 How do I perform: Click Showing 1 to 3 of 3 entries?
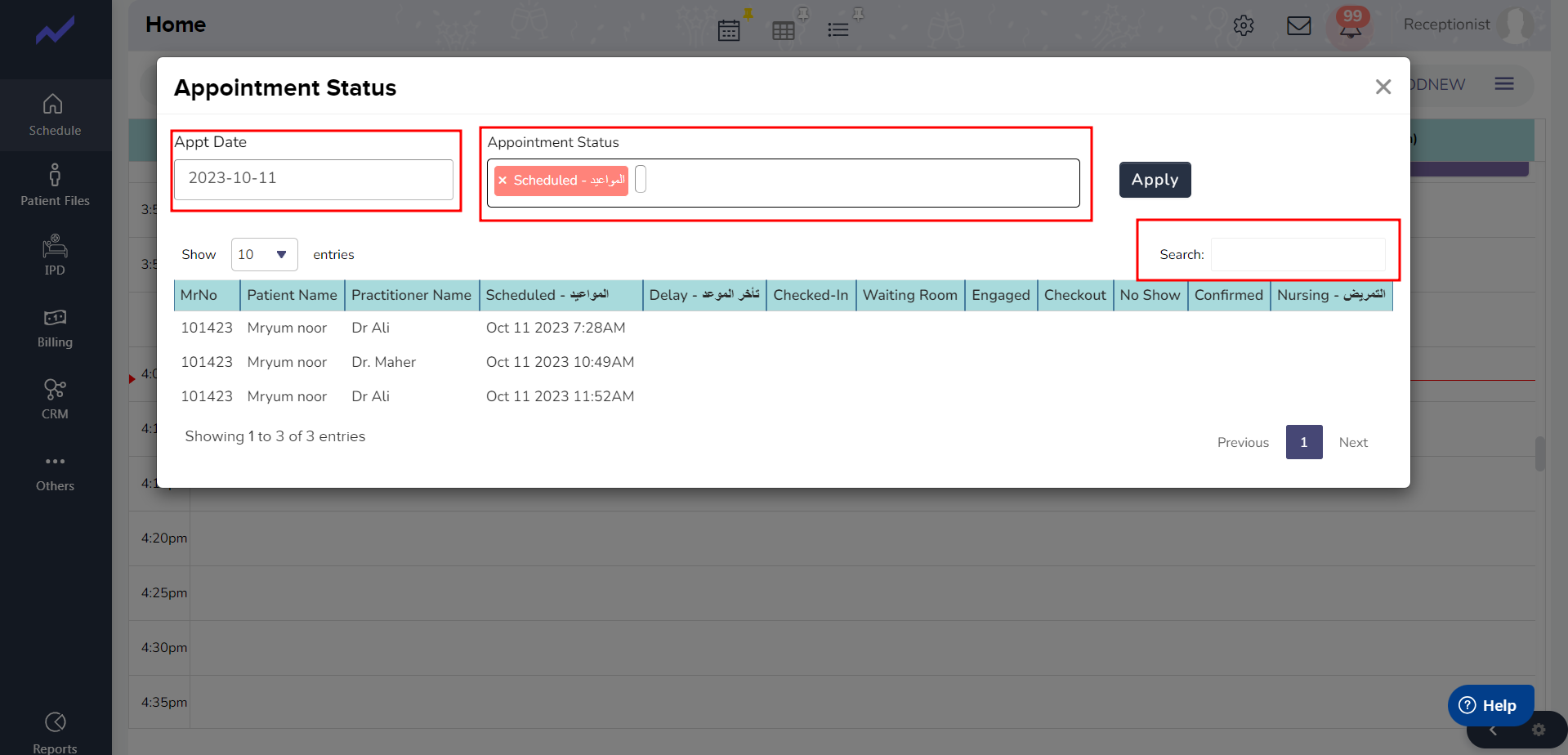(275, 436)
